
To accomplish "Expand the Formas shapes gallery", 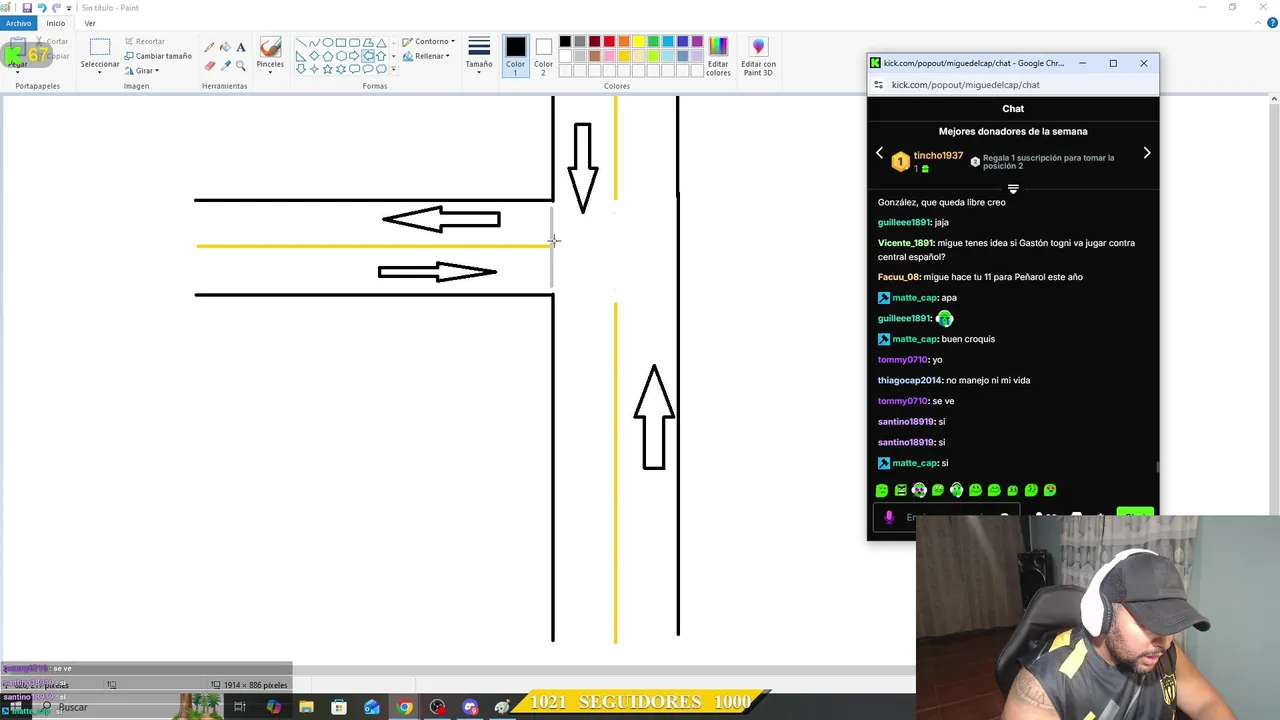I will pos(394,69).
